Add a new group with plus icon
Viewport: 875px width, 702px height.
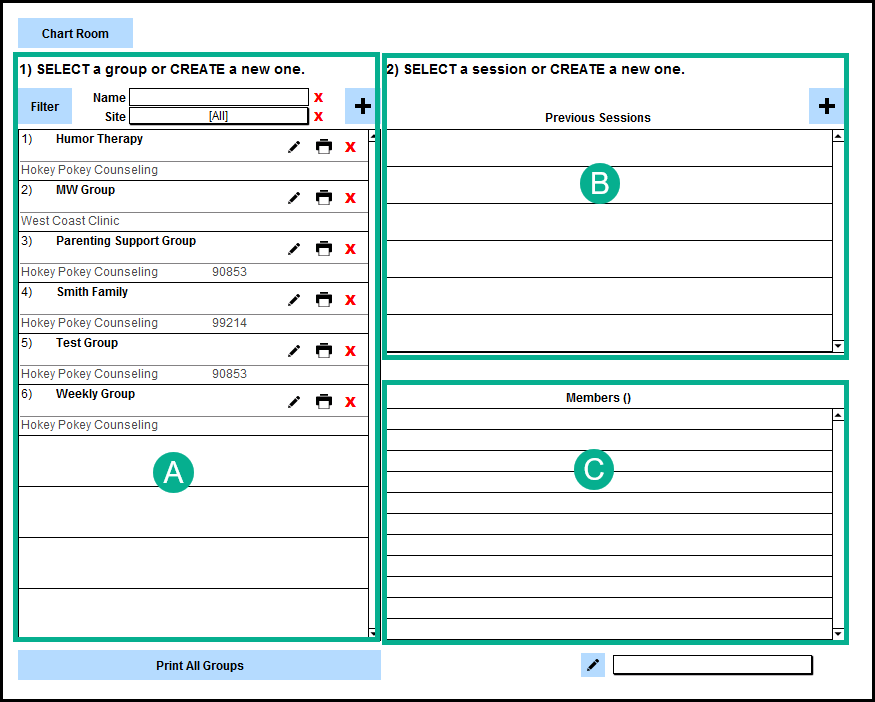point(362,106)
